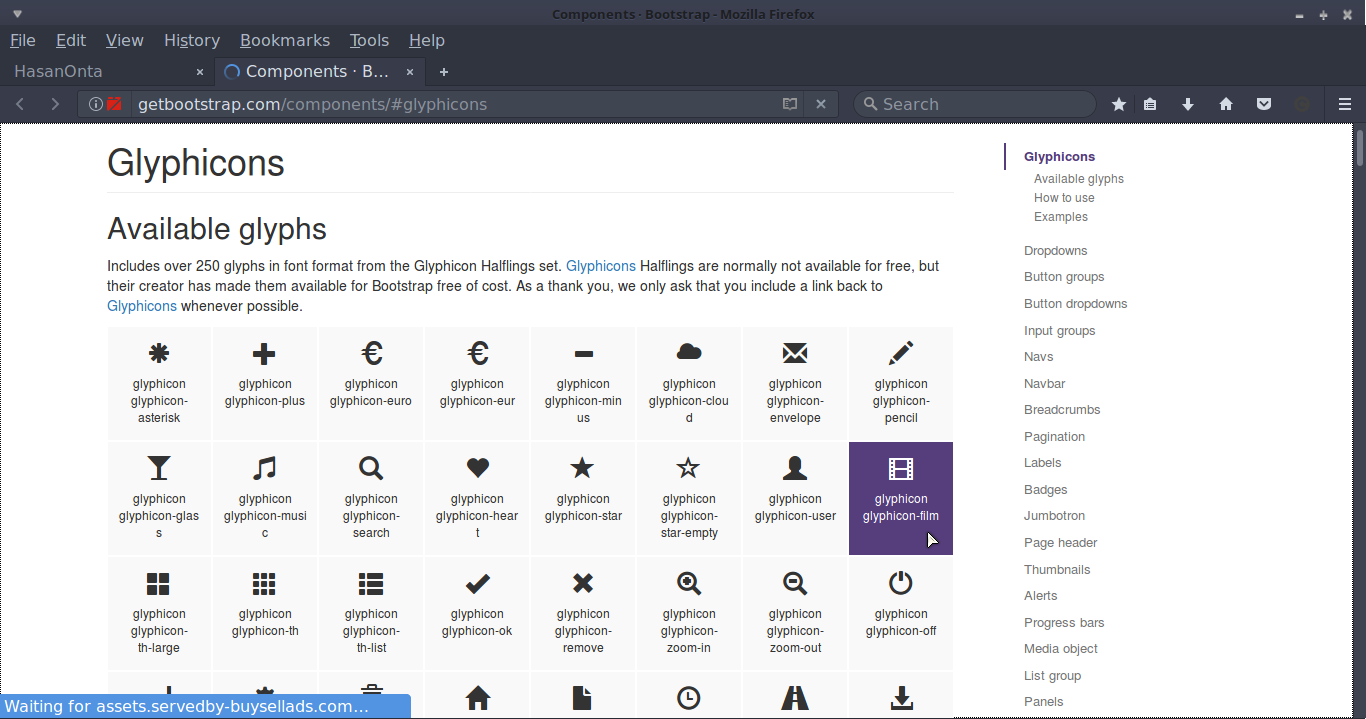1366x719 pixels.
Task: Navigate to Dropdowns in sidebar
Action: [1056, 251]
